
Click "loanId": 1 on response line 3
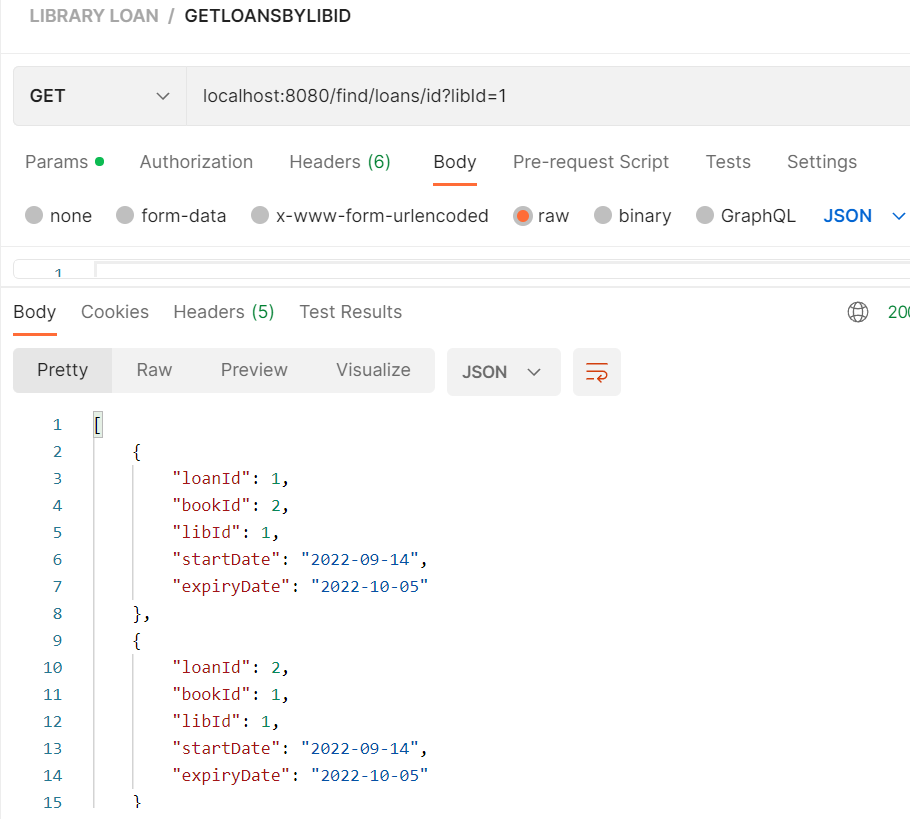[x=230, y=479]
